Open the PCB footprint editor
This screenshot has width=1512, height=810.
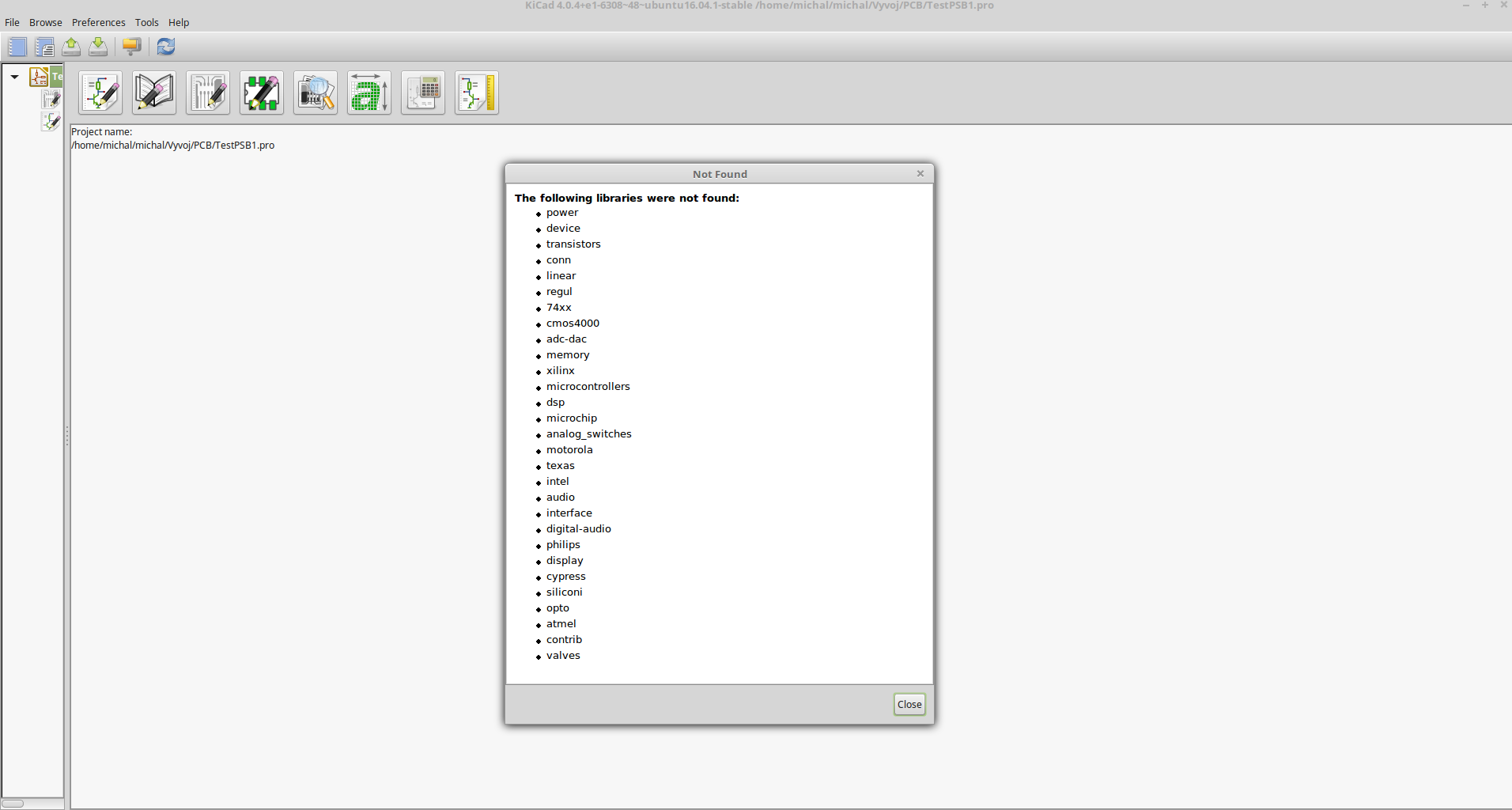[262, 93]
